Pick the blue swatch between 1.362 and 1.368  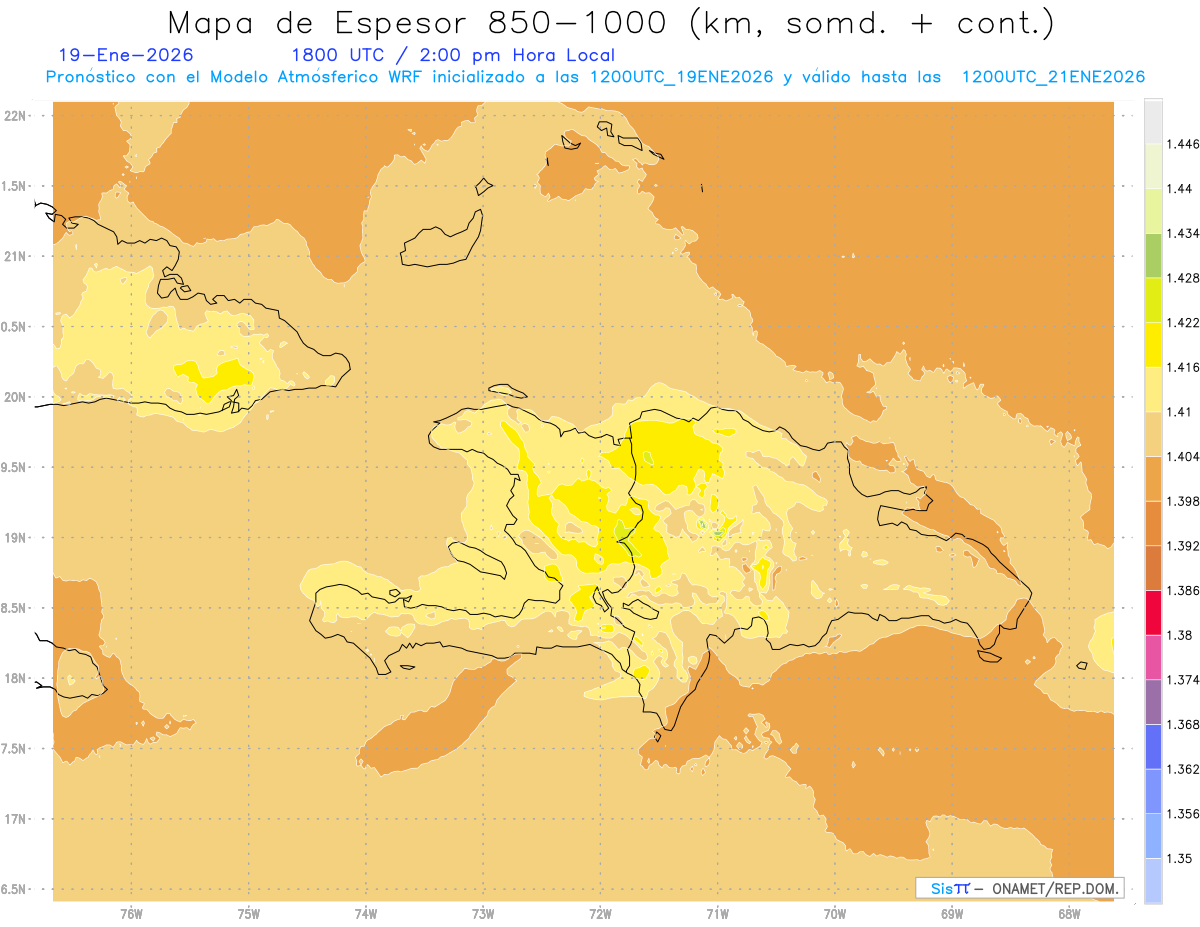(1153, 746)
